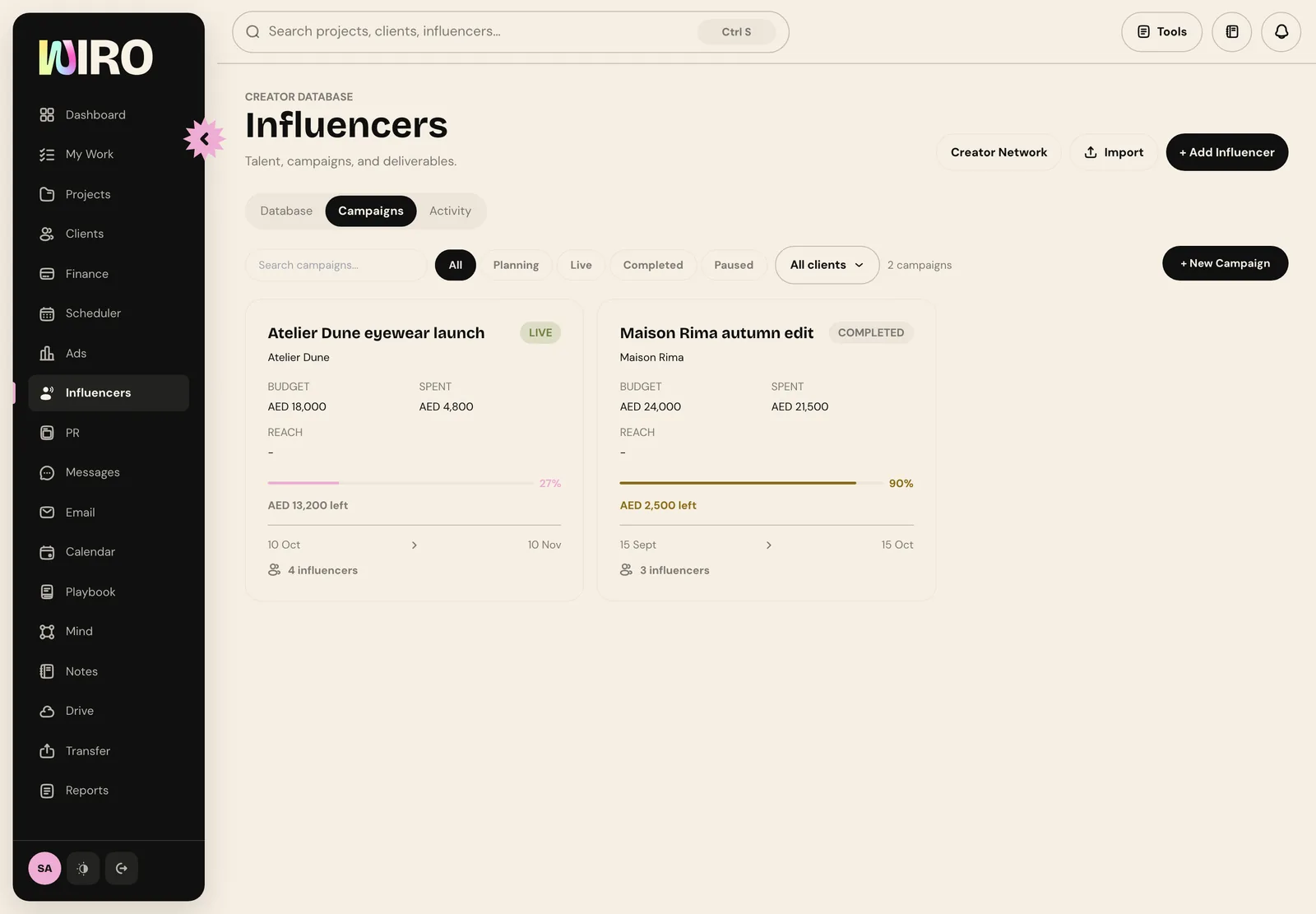This screenshot has height=914, width=1316.
Task: Open the Mind map section
Action: [x=109, y=631]
